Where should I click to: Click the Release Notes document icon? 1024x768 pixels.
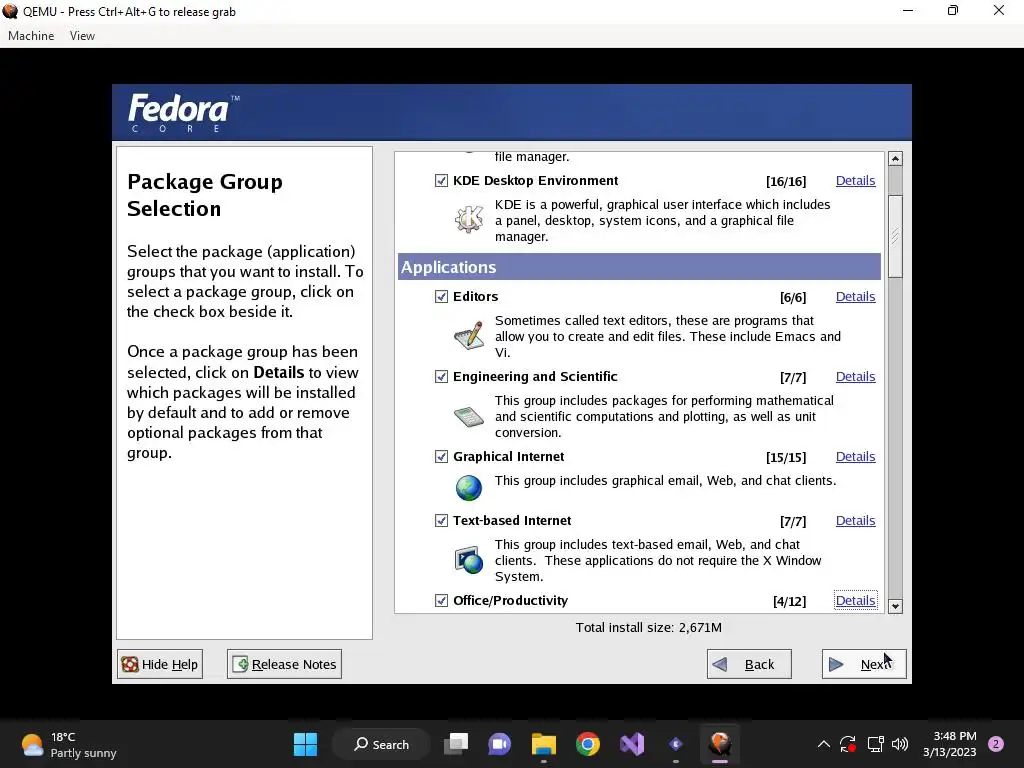point(240,664)
